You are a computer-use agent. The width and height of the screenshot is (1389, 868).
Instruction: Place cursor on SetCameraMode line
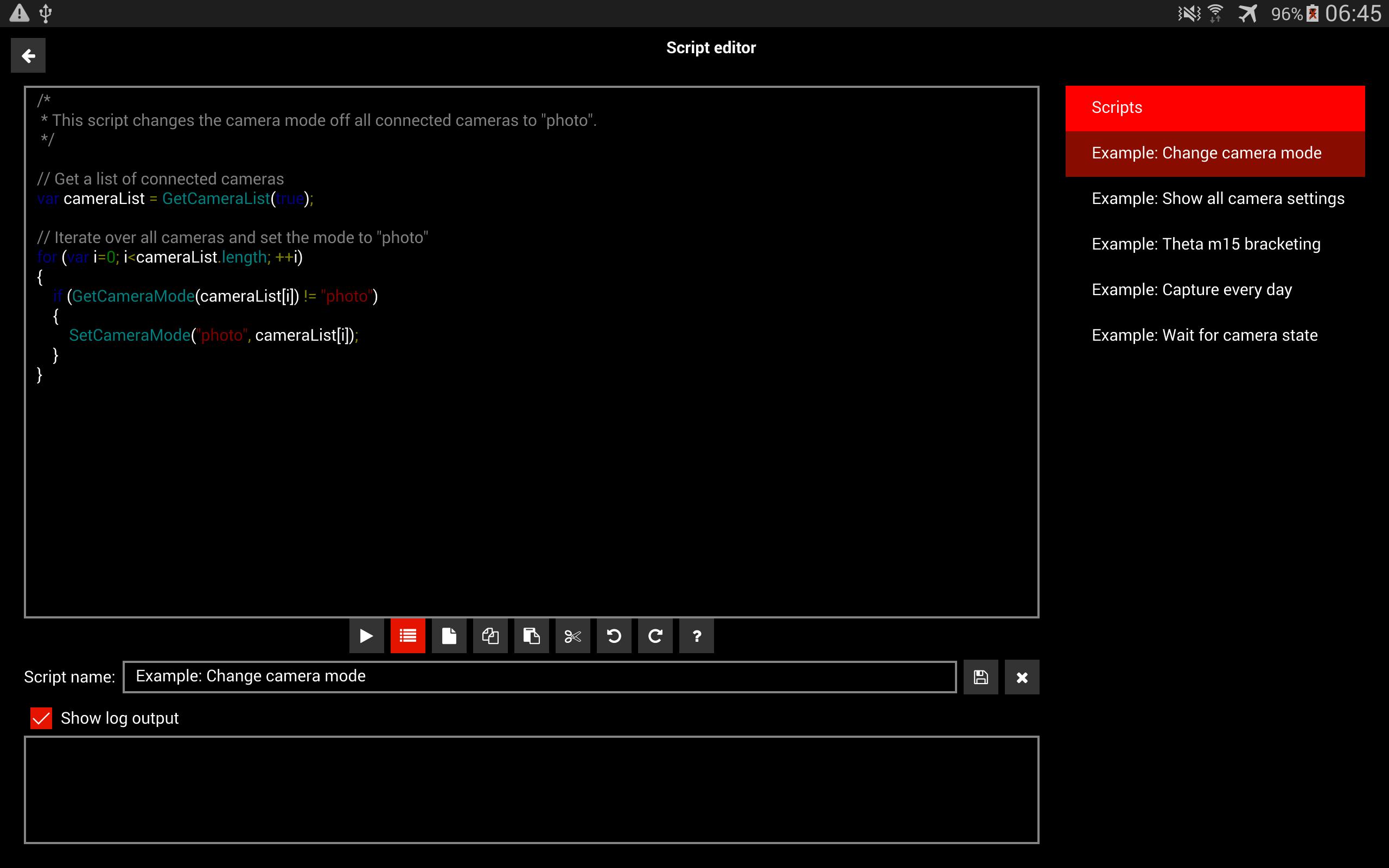click(x=214, y=335)
